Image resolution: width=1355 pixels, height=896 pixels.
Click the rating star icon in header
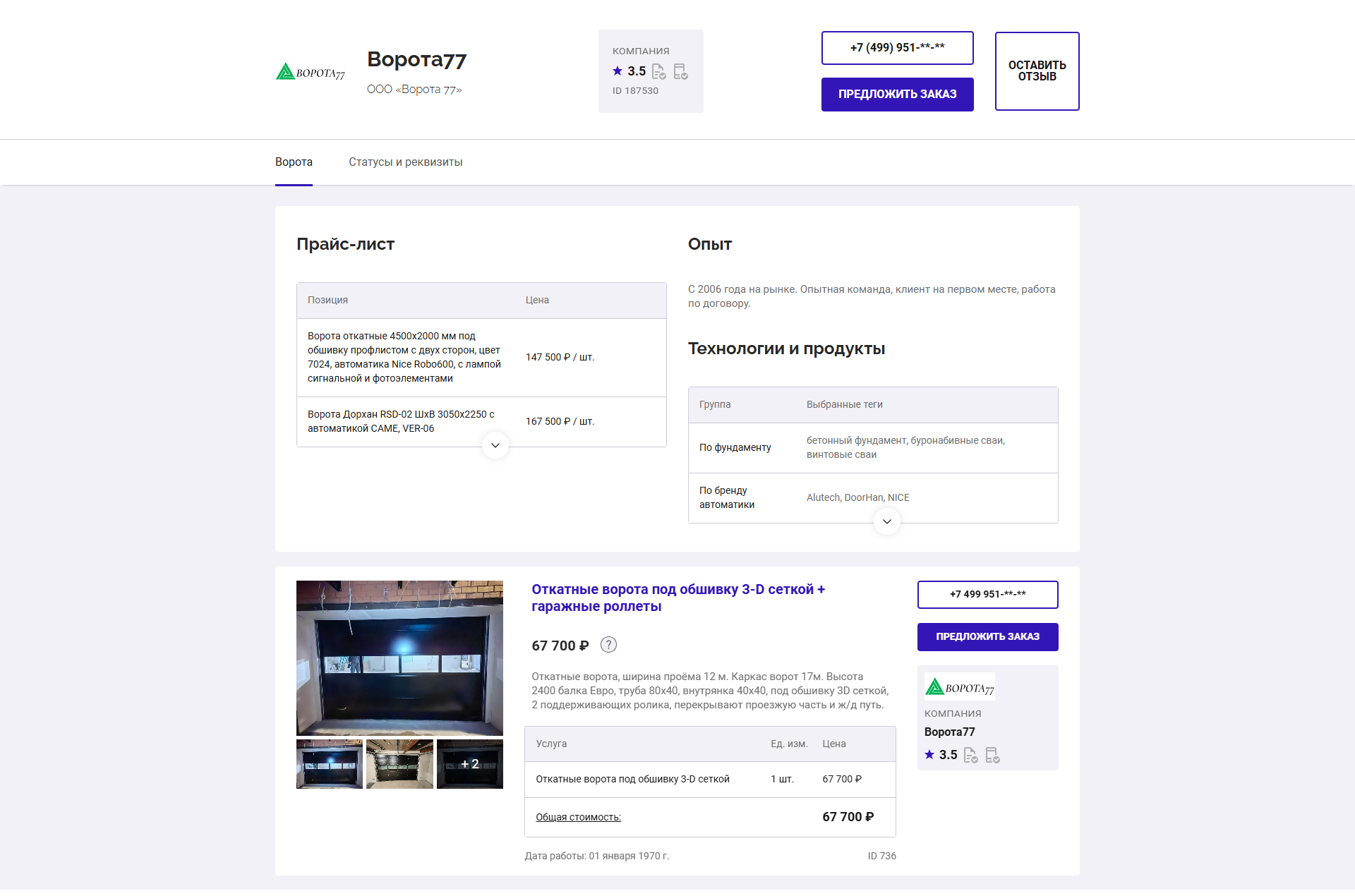618,71
